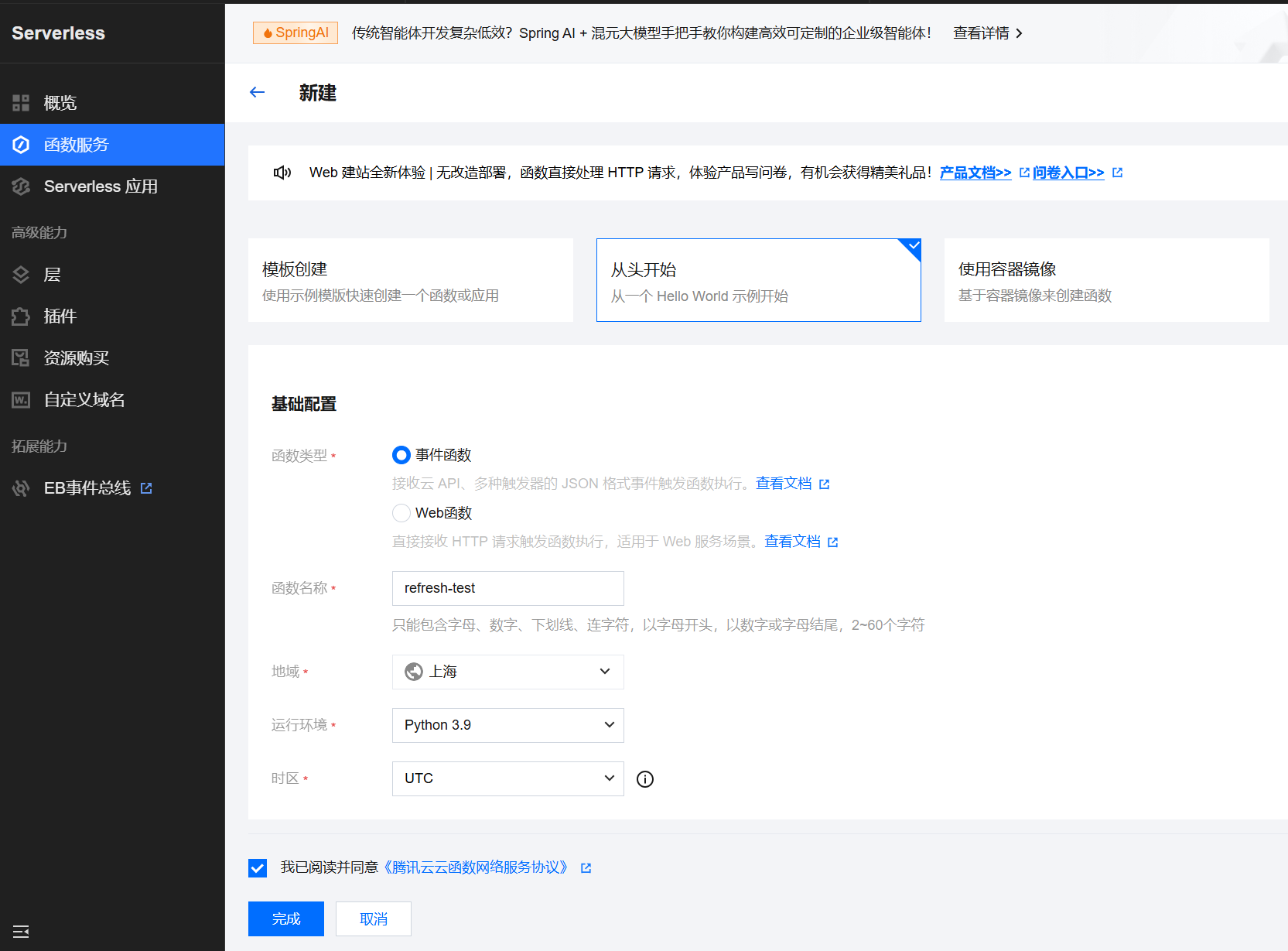Open 查看文档 link for 事件函数
1288x951 pixels.
coord(784,484)
